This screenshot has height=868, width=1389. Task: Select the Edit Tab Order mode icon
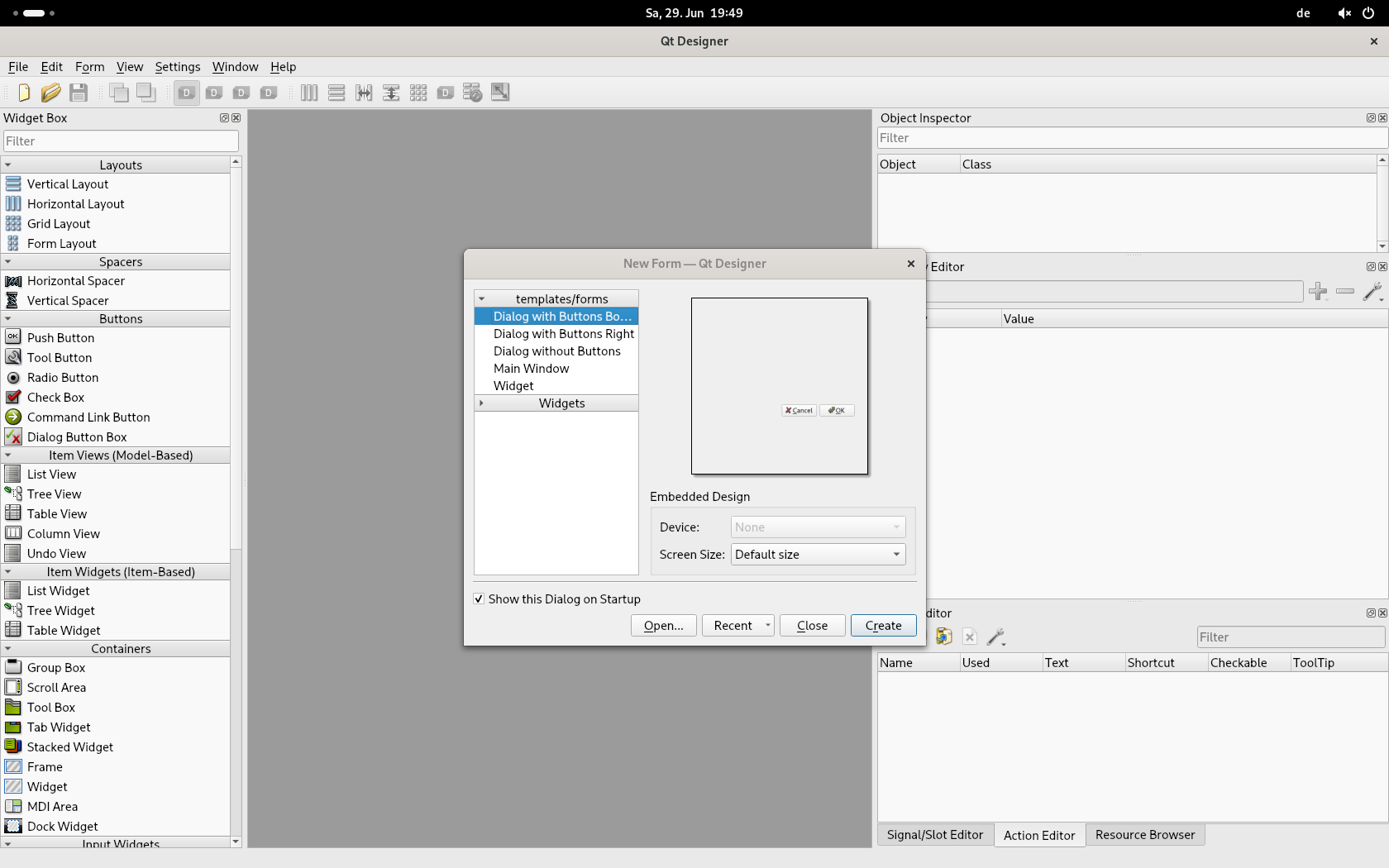[x=269, y=93]
